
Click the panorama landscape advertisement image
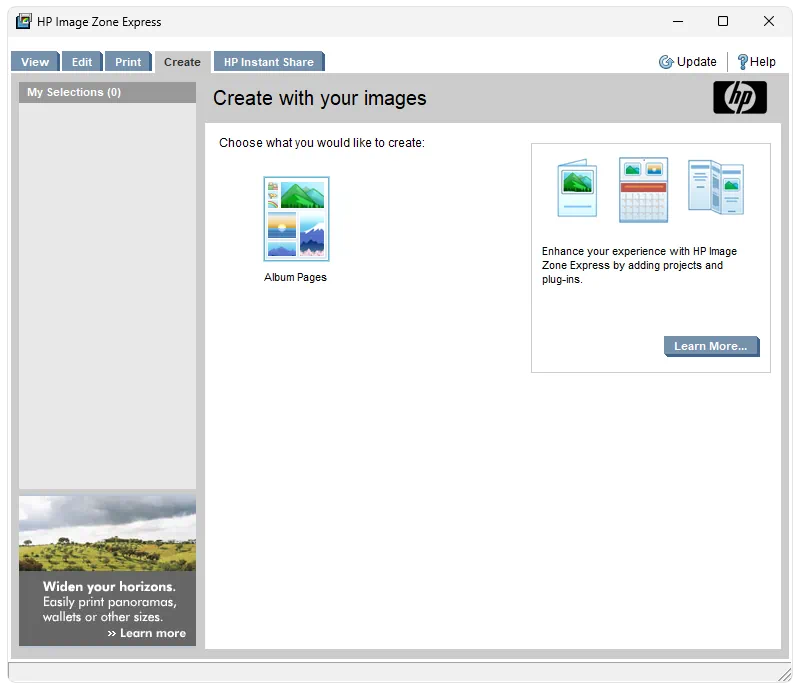click(x=107, y=533)
